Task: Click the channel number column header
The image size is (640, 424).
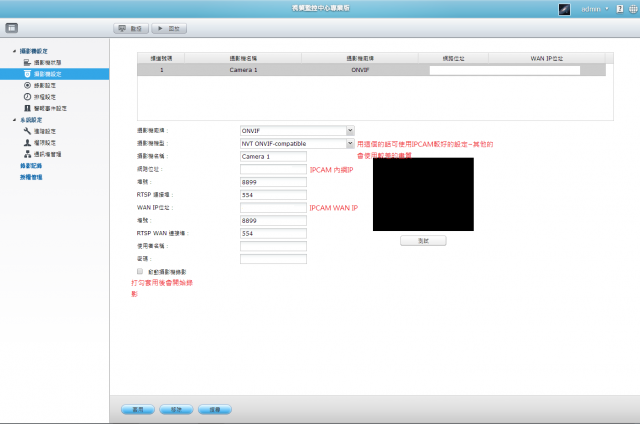Action: (x=161, y=58)
